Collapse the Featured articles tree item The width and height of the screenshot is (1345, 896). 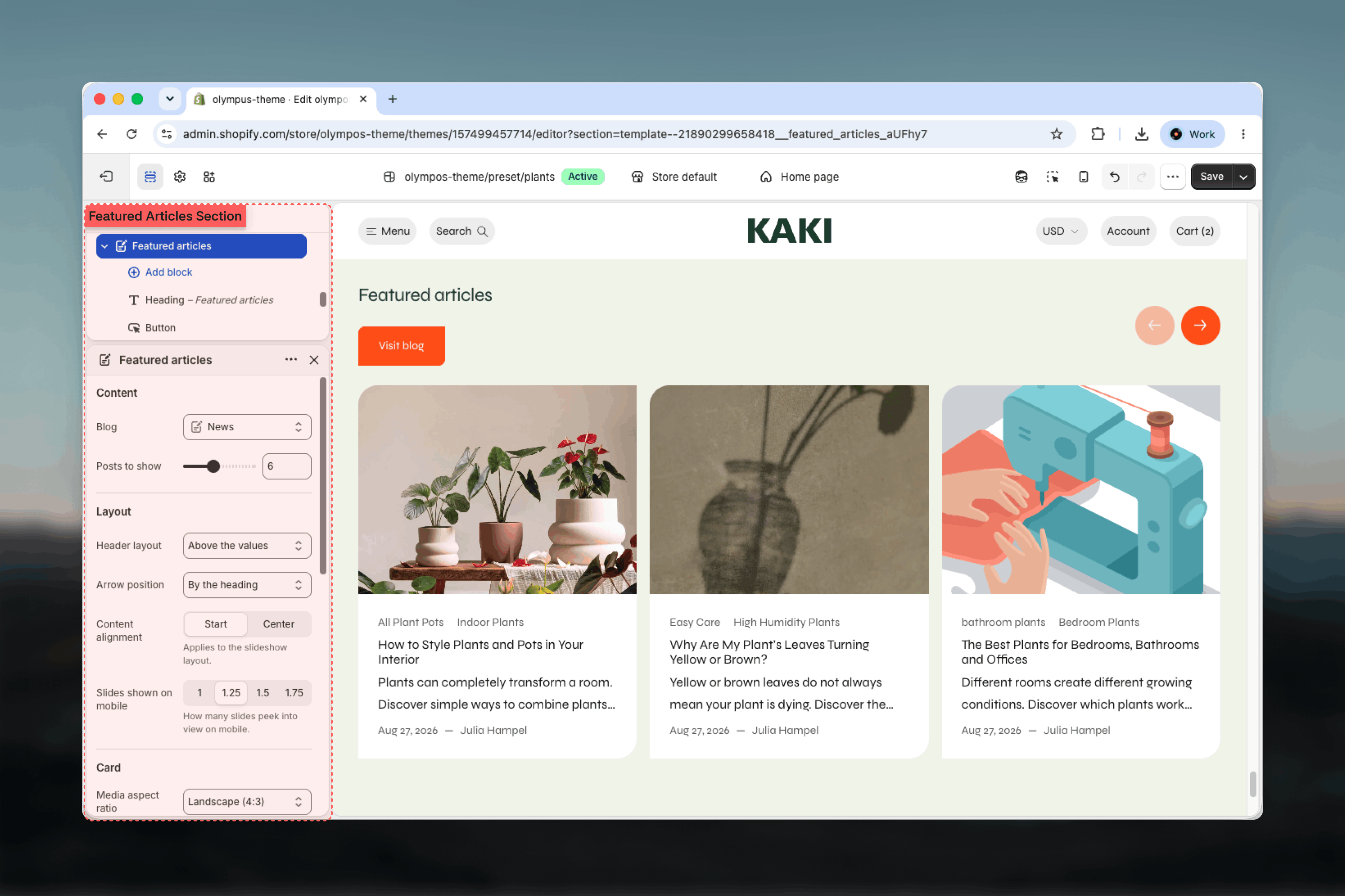(x=105, y=246)
